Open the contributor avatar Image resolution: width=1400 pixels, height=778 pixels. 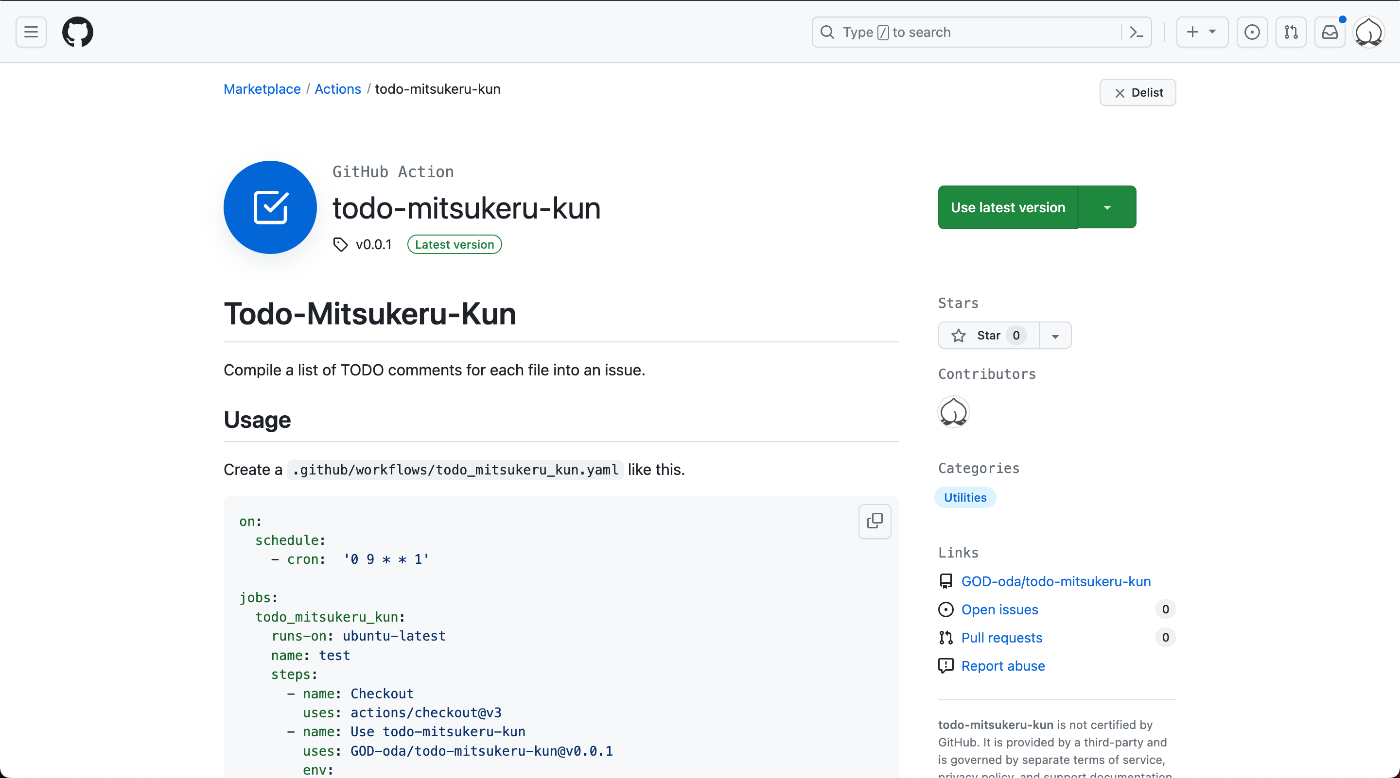(x=954, y=412)
